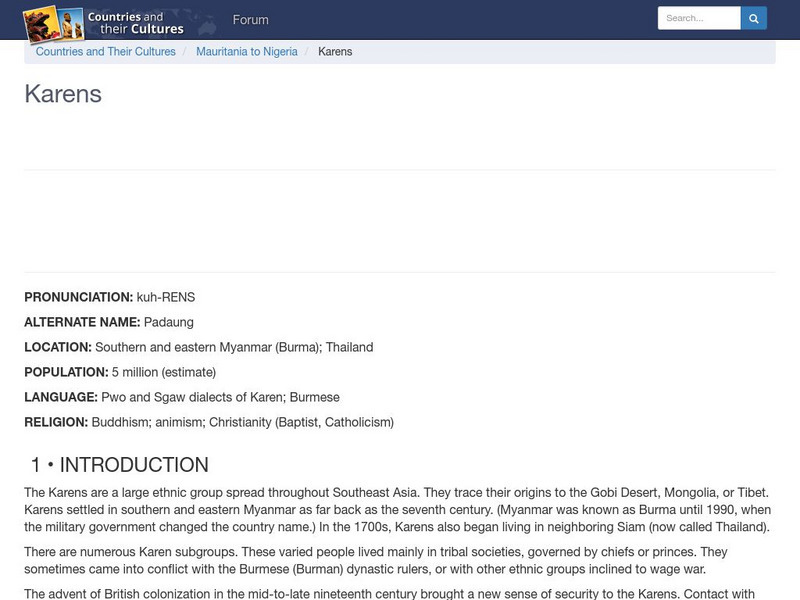This screenshot has width=800, height=600.
Task: Click the POPULATION: 5 million line
Action: click(x=120, y=372)
